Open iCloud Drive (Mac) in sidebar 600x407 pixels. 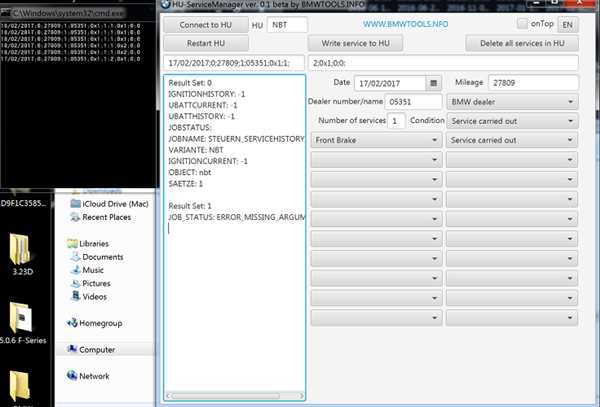click(x=113, y=203)
